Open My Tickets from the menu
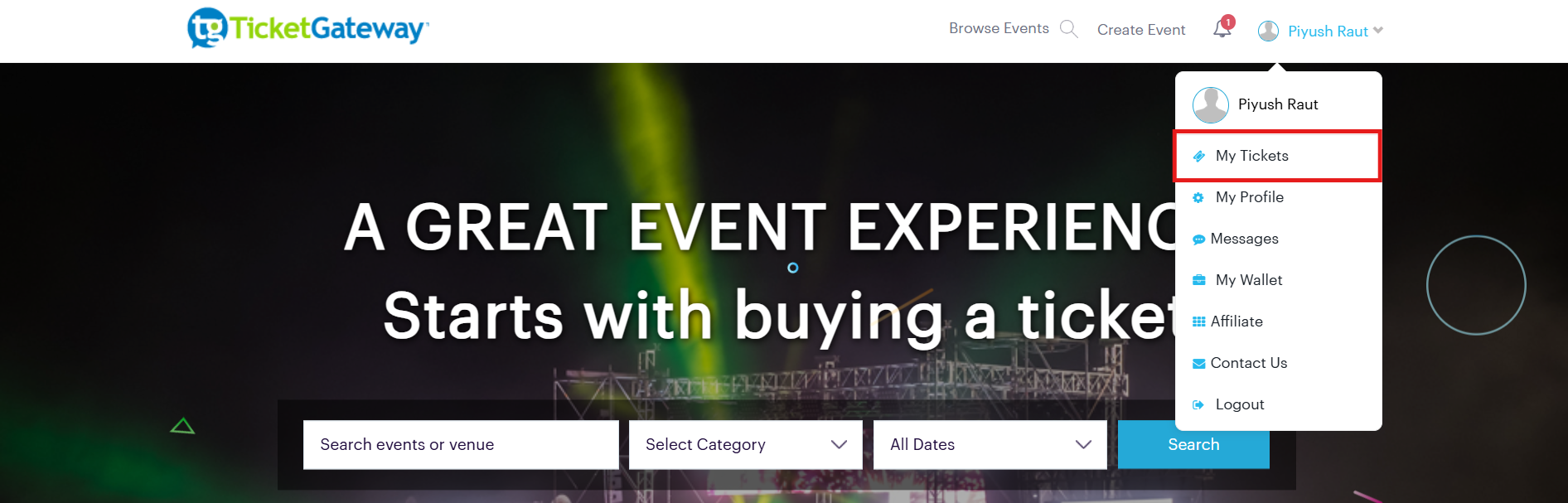The height and width of the screenshot is (503, 1568). pos(1251,156)
